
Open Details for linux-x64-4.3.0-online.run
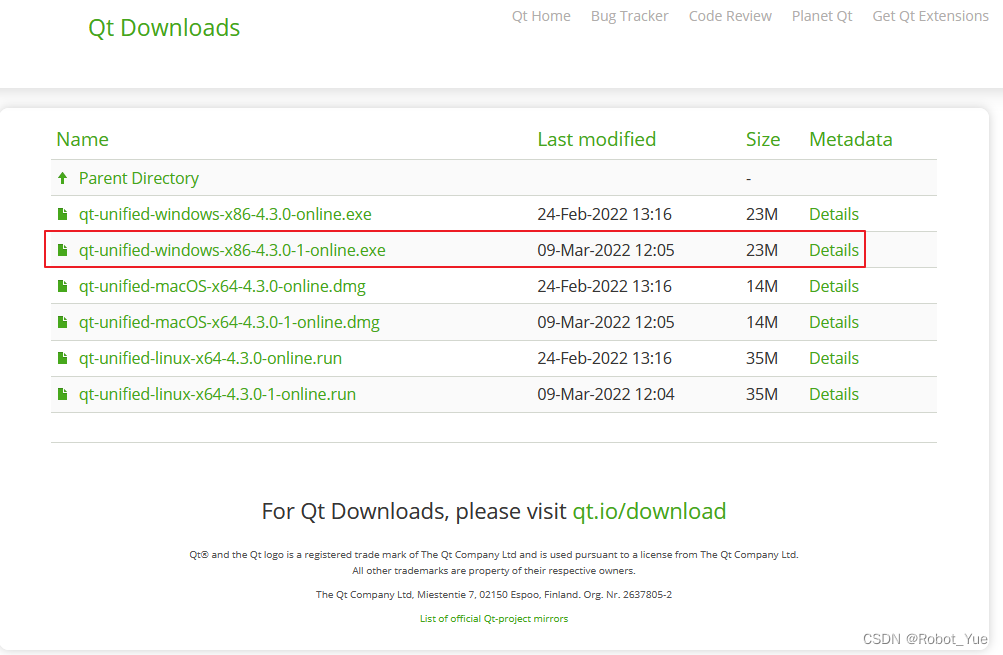[833, 358]
